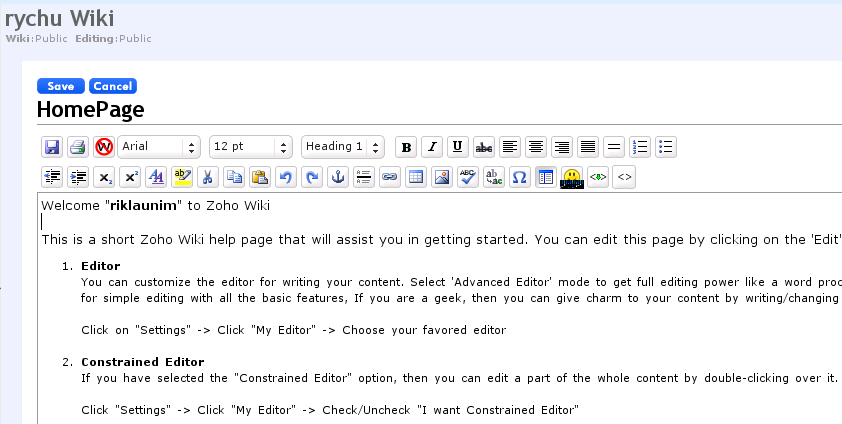Click the insert table icon

click(415, 177)
